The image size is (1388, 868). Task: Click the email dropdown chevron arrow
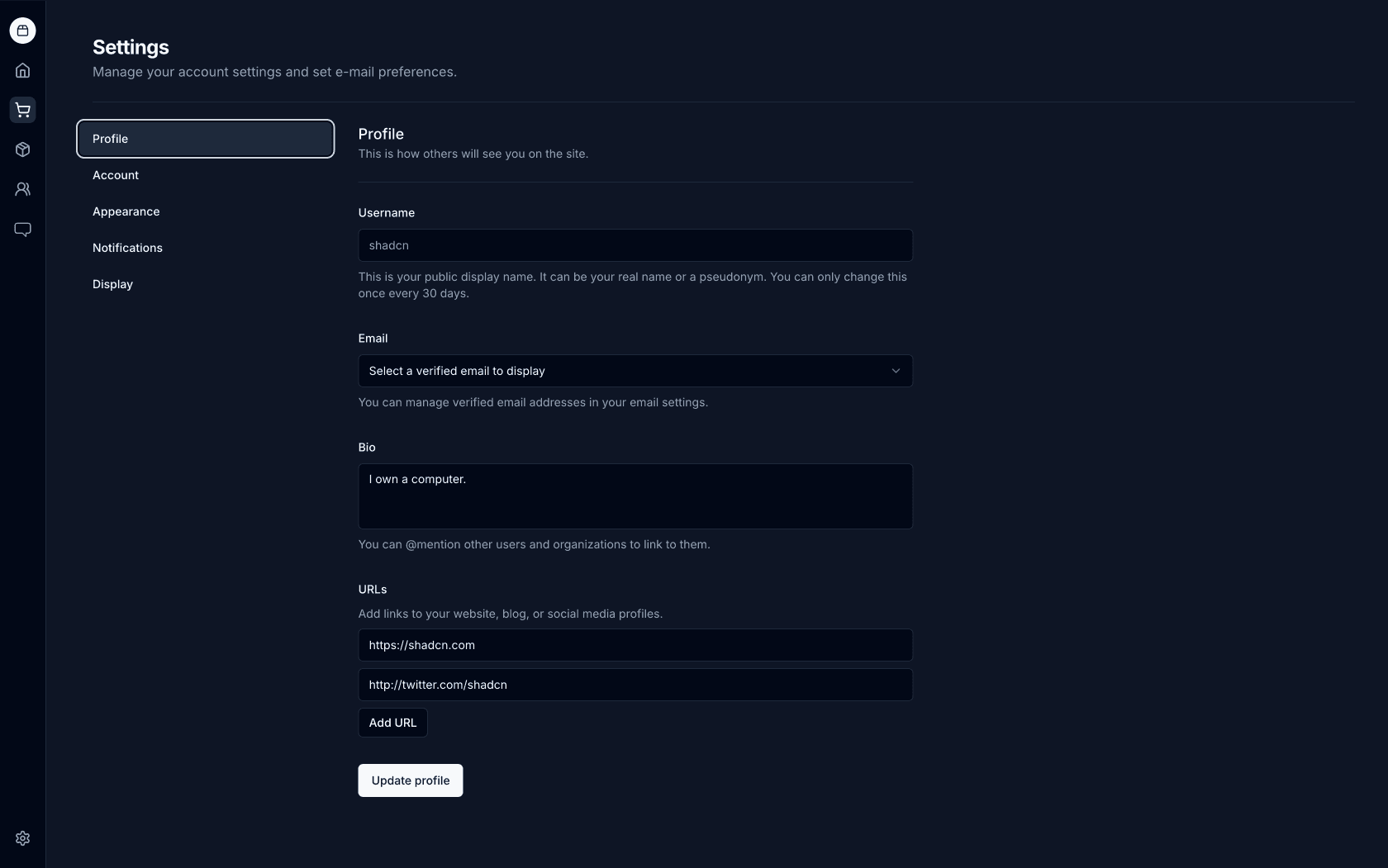[896, 371]
